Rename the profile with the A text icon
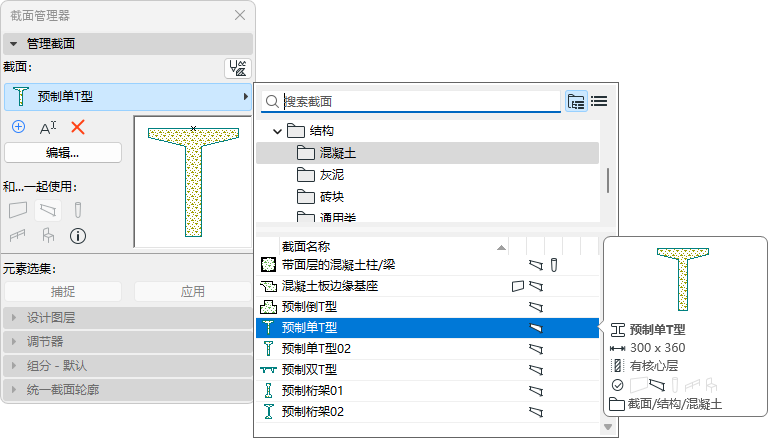This screenshot has height=438, width=768. pyautogui.click(x=48, y=127)
